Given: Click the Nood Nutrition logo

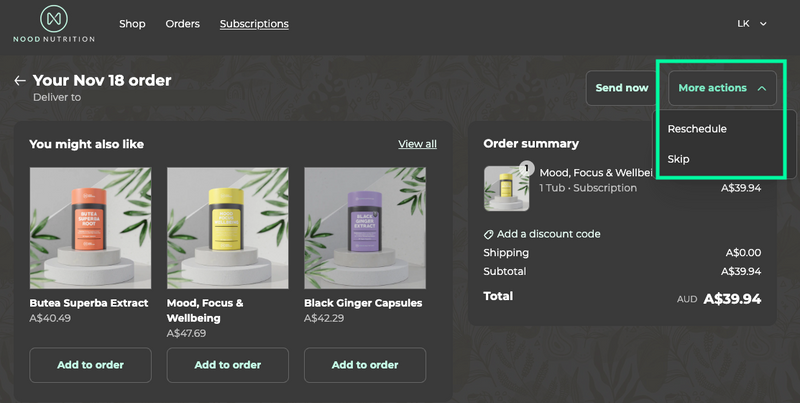Looking at the screenshot, I should [x=54, y=24].
